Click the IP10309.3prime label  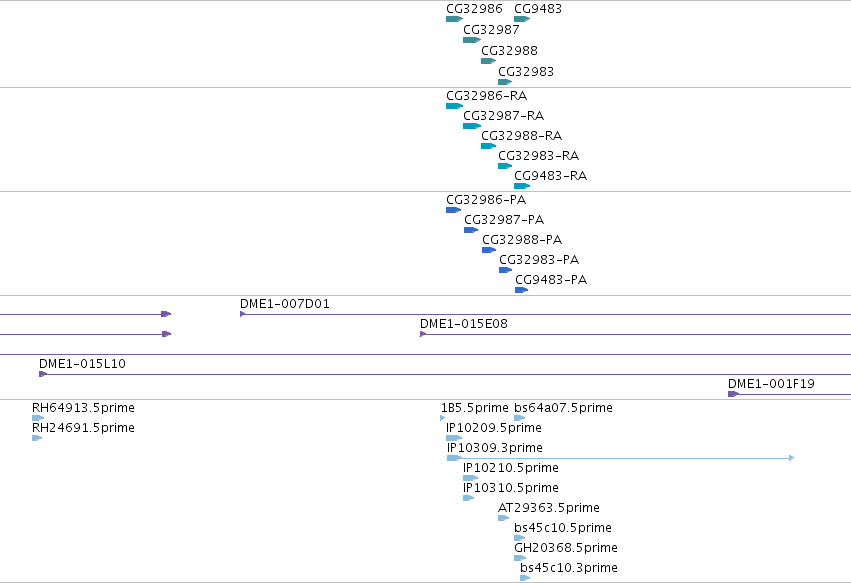point(494,448)
